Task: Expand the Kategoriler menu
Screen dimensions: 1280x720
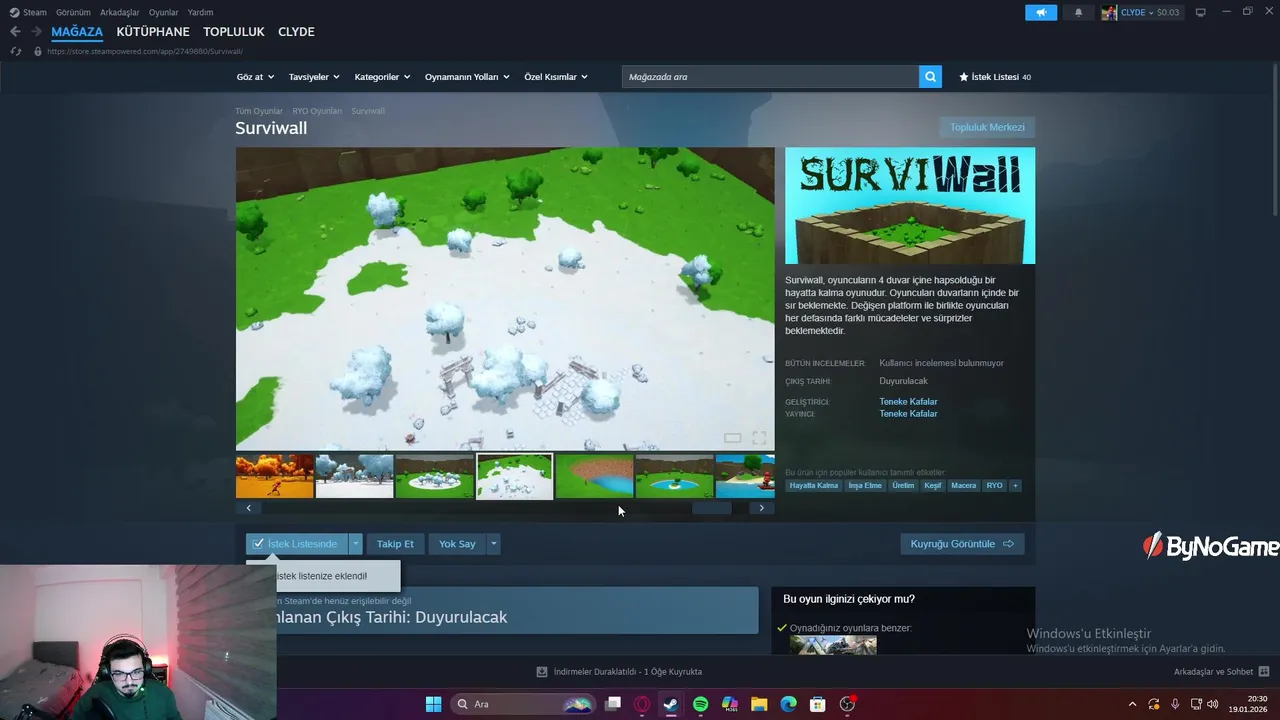Action: 383,77
